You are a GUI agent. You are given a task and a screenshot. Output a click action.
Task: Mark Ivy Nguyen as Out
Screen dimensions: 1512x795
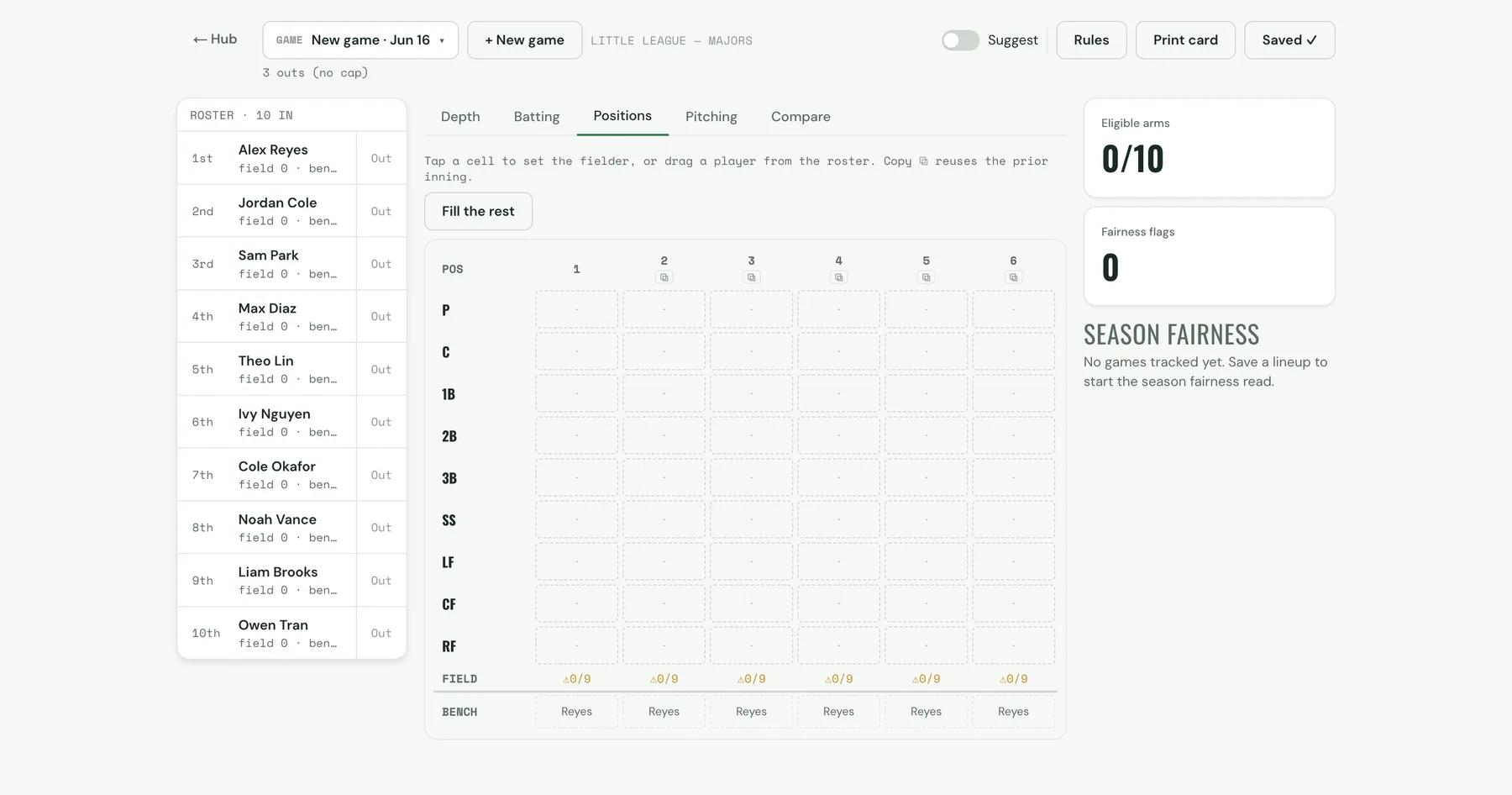pyautogui.click(x=381, y=422)
